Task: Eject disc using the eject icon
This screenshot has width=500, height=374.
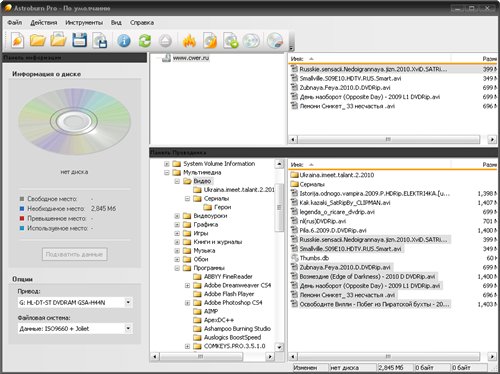Action: coord(165,41)
